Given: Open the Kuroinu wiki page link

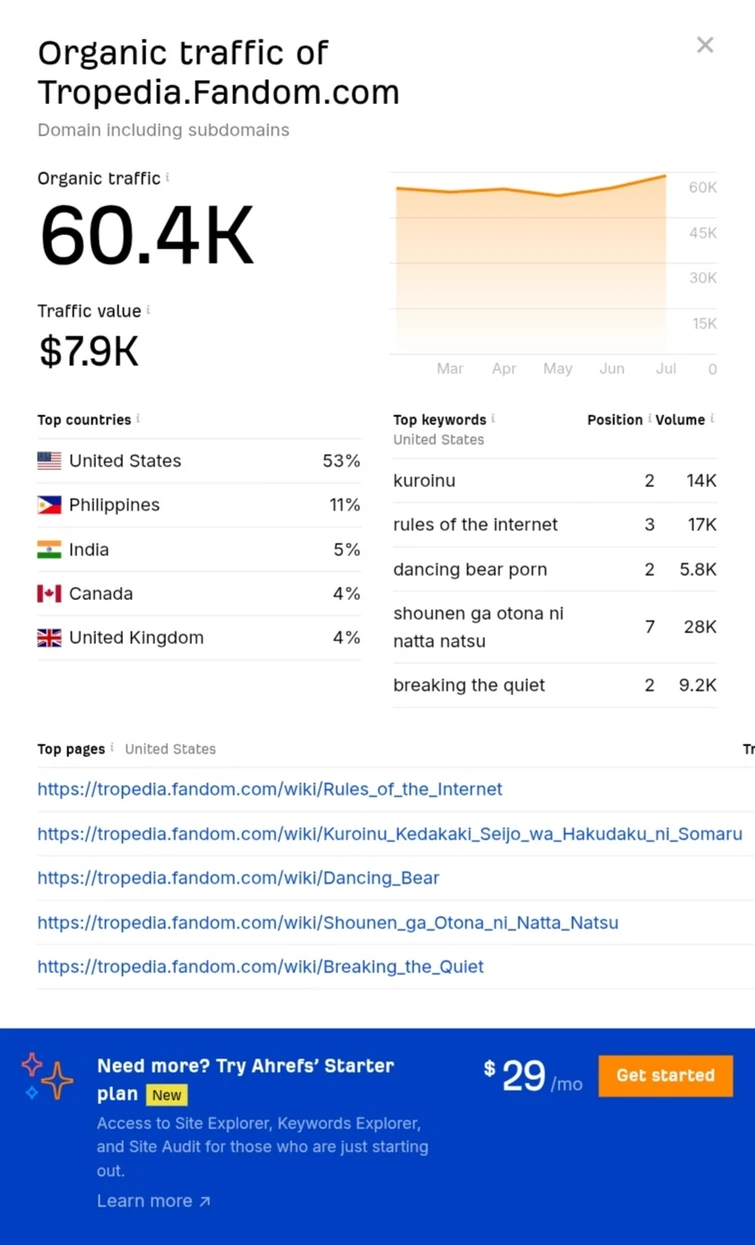Looking at the screenshot, I should pos(390,833).
